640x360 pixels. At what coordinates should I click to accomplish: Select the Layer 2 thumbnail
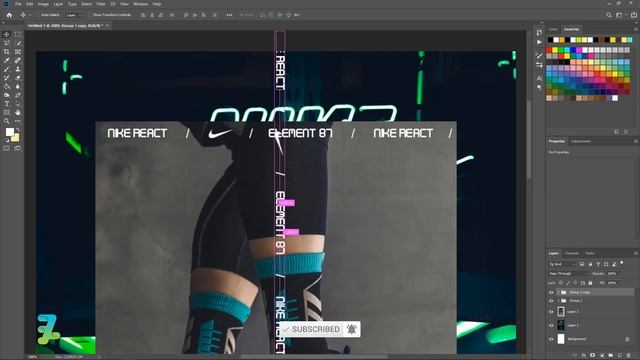coord(561,312)
